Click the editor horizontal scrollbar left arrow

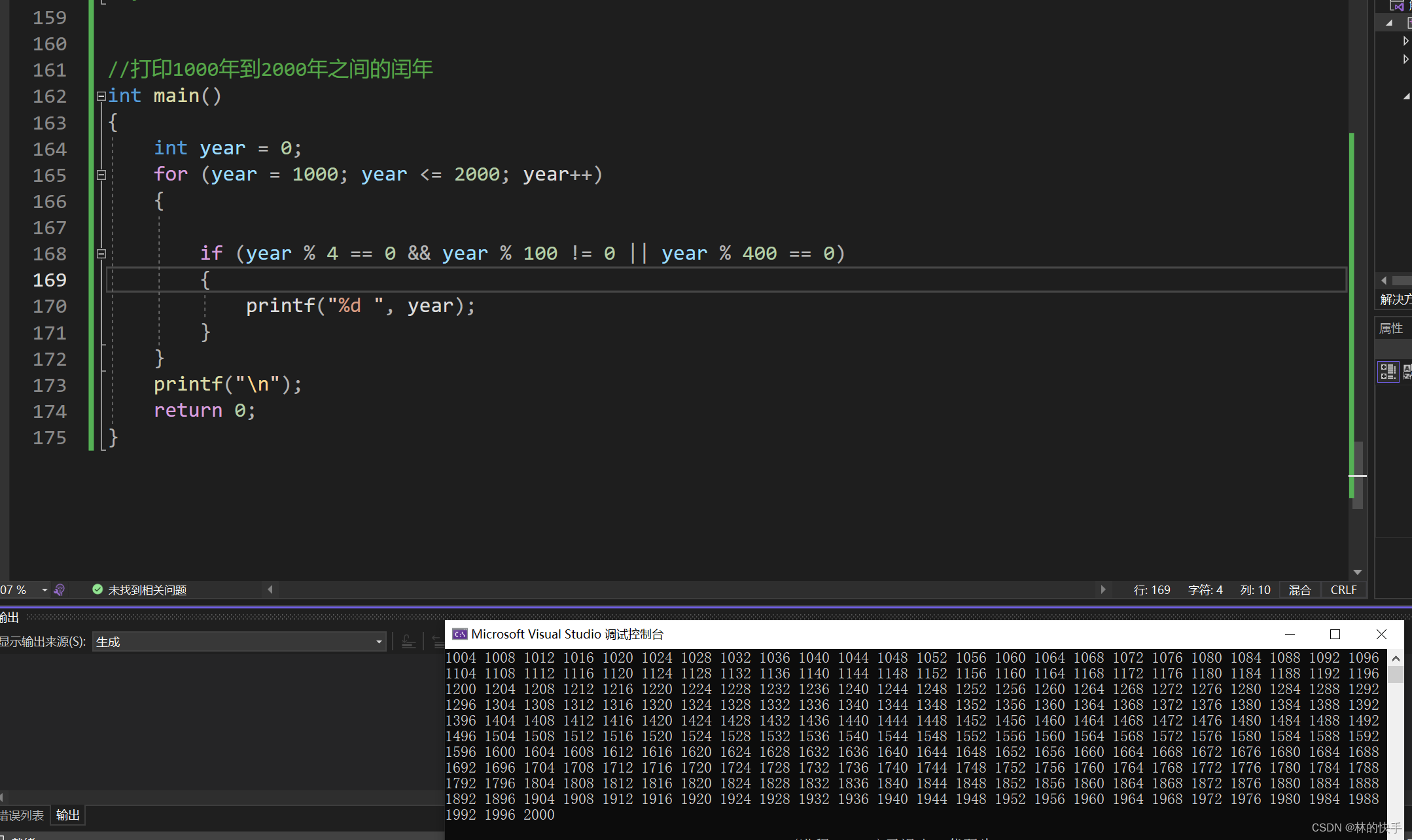tap(270, 589)
